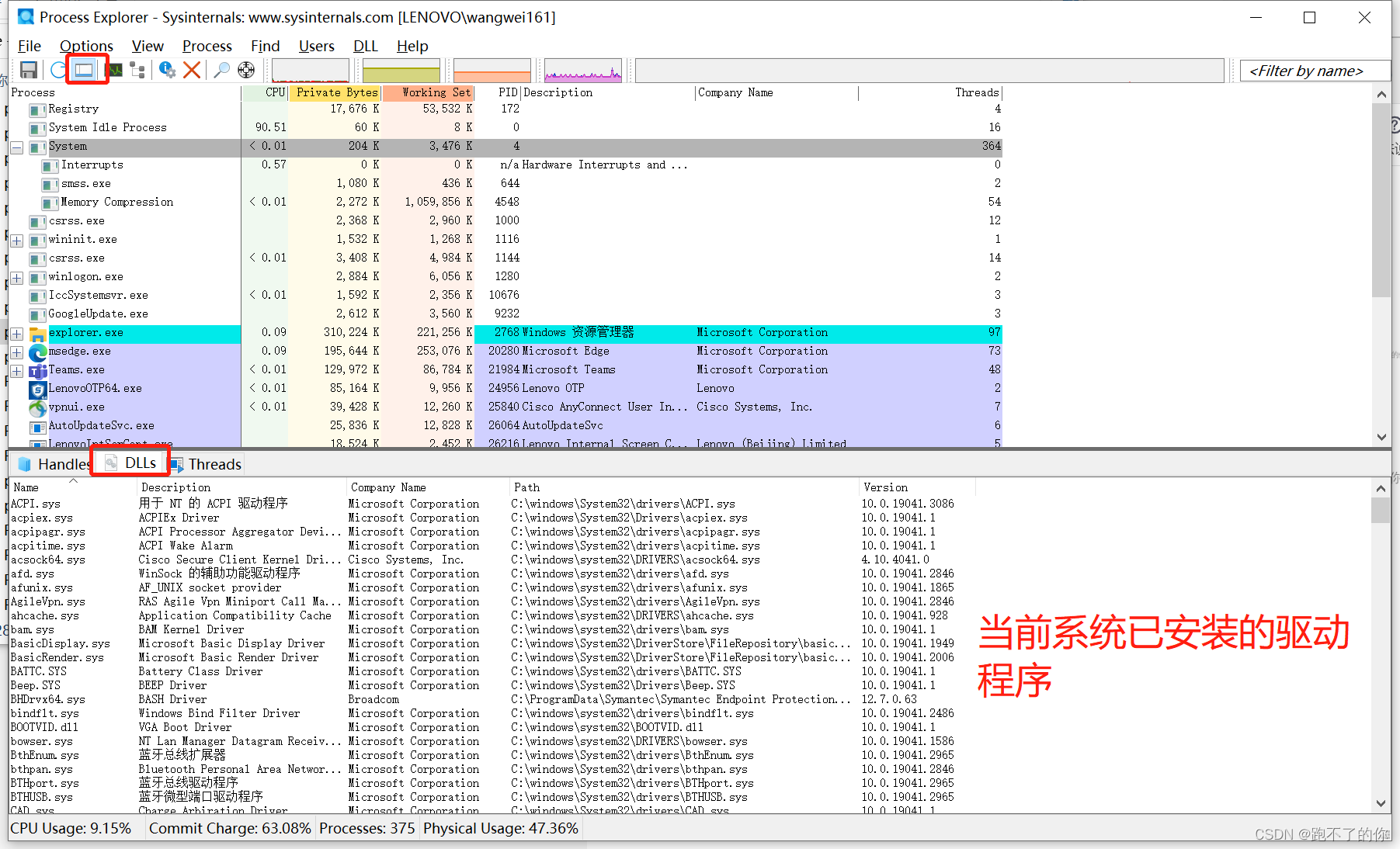Image resolution: width=1400 pixels, height=849 pixels.
Task: Switch to the Threads tab
Action: tap(206, 464)
